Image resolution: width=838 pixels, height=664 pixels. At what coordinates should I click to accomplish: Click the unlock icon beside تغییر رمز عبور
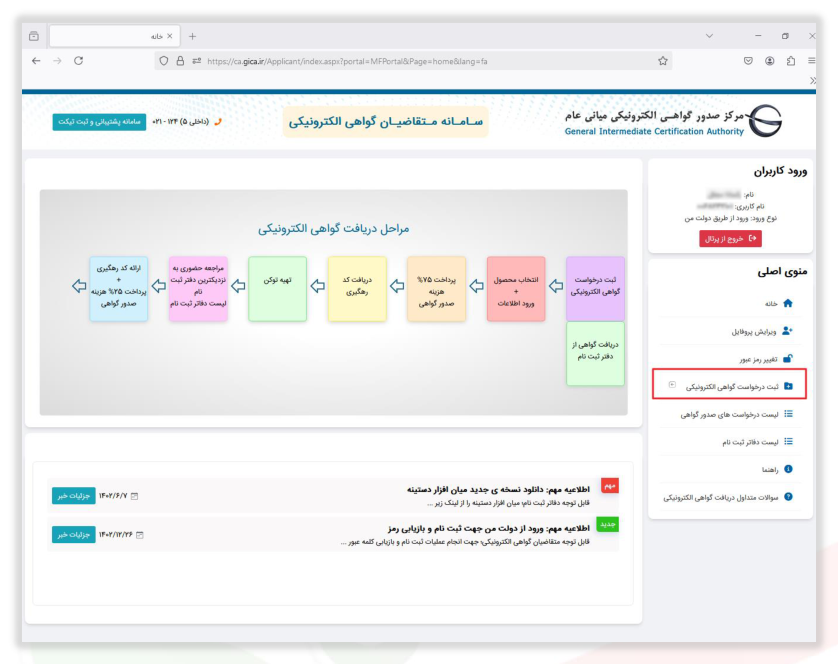pos(788,358)
